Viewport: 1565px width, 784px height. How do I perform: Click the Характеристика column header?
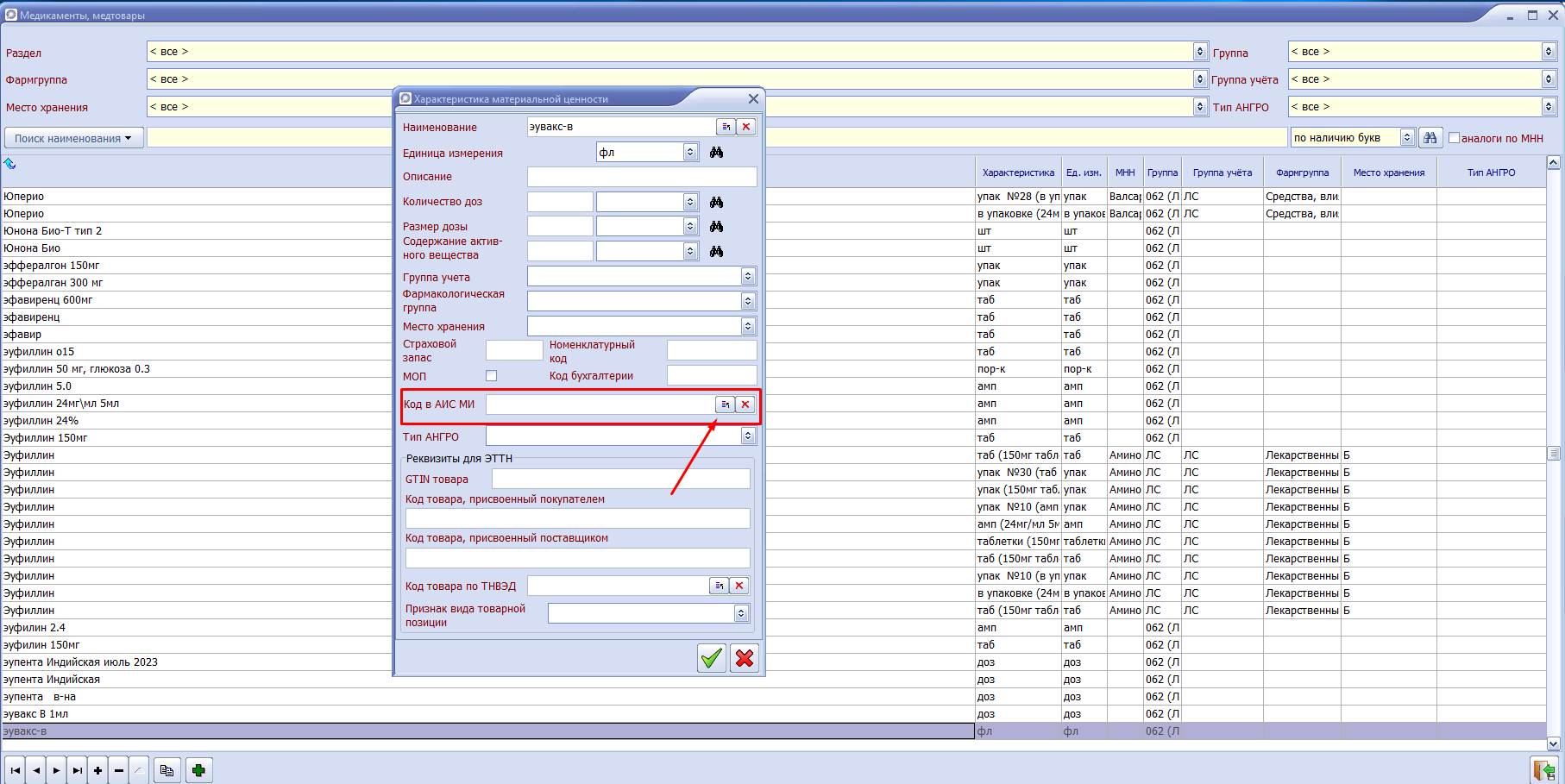point(1018,172)
